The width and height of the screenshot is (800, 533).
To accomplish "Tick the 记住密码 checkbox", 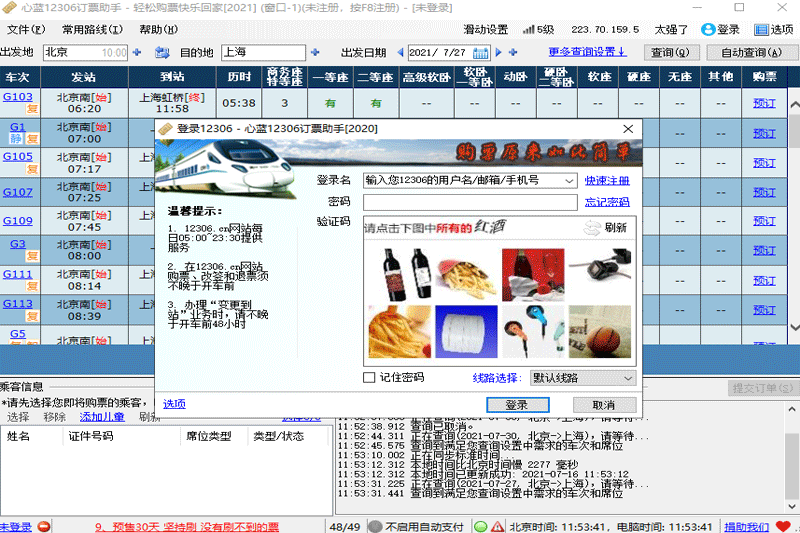I will coord(369,378).
